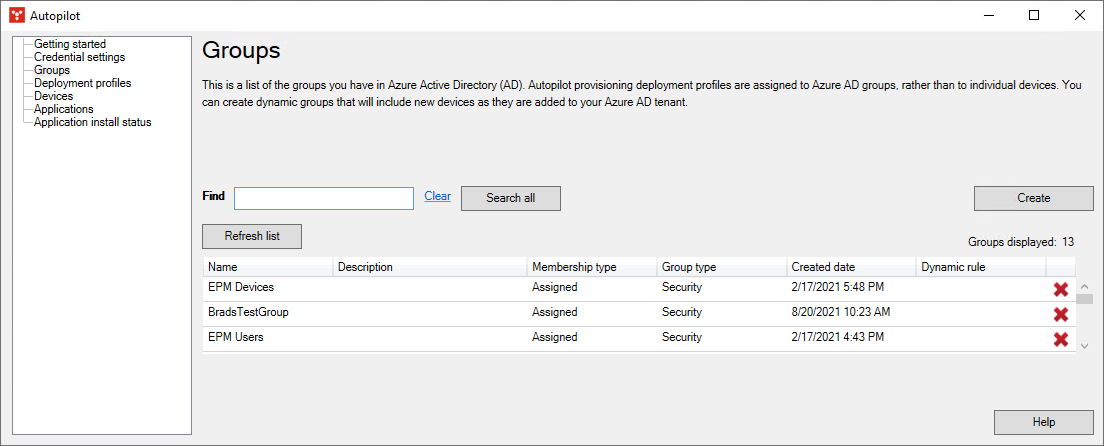Open Getting started in navigation tree
This screenshot has height=446, width=1104.
70,44
